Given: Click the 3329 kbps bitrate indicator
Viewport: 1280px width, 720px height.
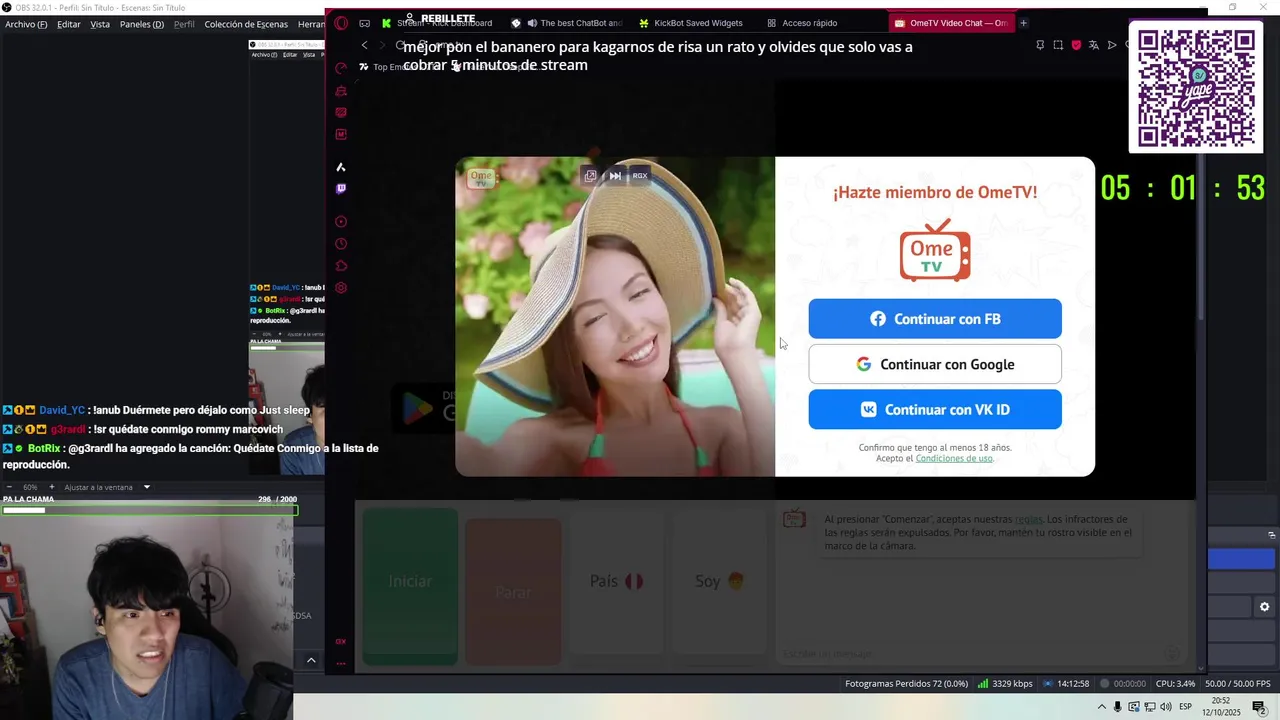Looking at the screenshot, I should click(1005, 684).
